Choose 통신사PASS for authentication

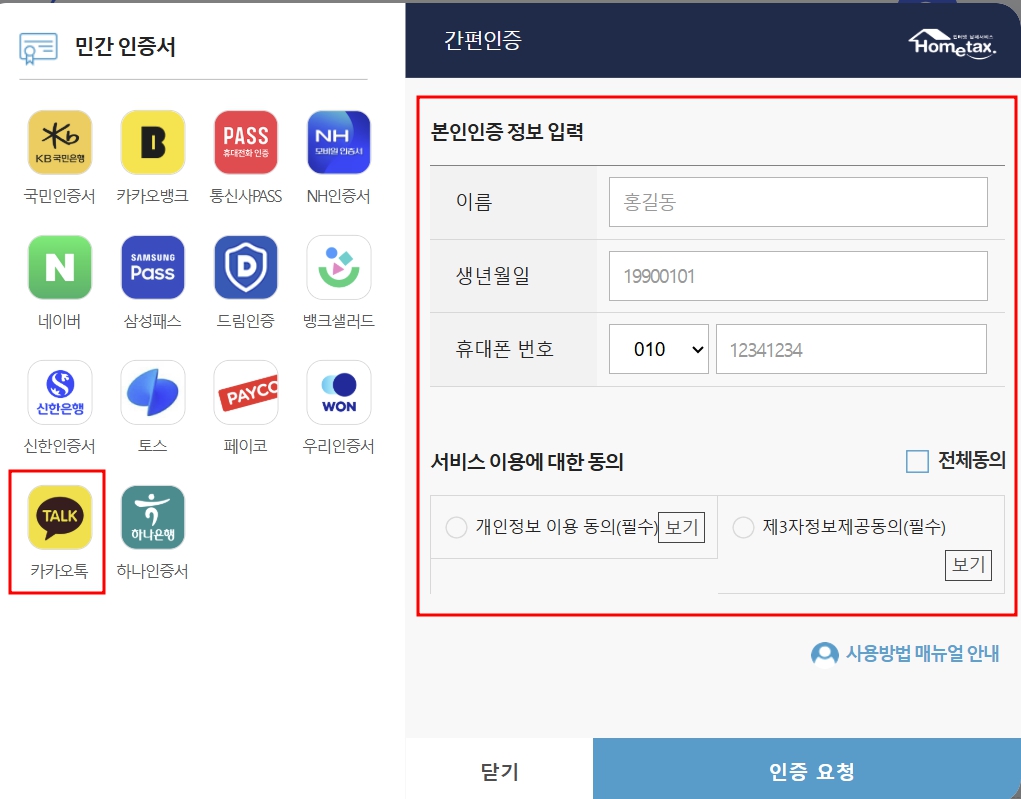(245, 141)
